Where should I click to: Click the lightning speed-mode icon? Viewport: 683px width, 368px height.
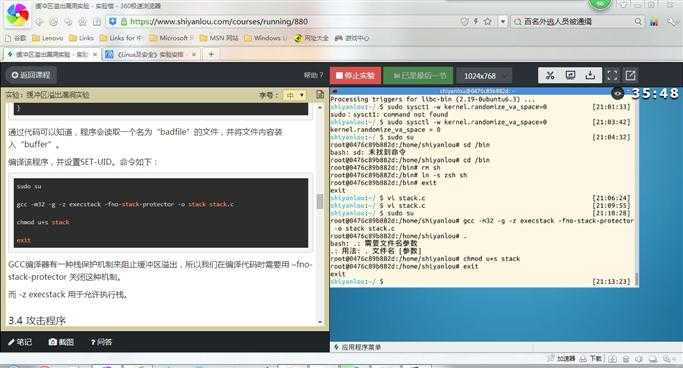476,21
